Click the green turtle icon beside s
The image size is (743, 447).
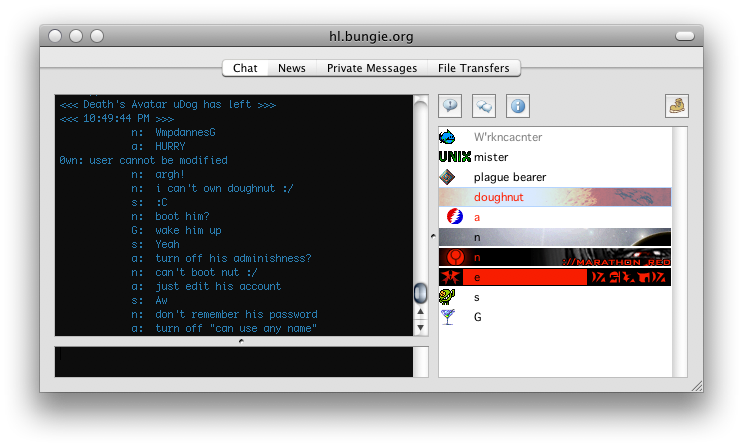(448, 297)
